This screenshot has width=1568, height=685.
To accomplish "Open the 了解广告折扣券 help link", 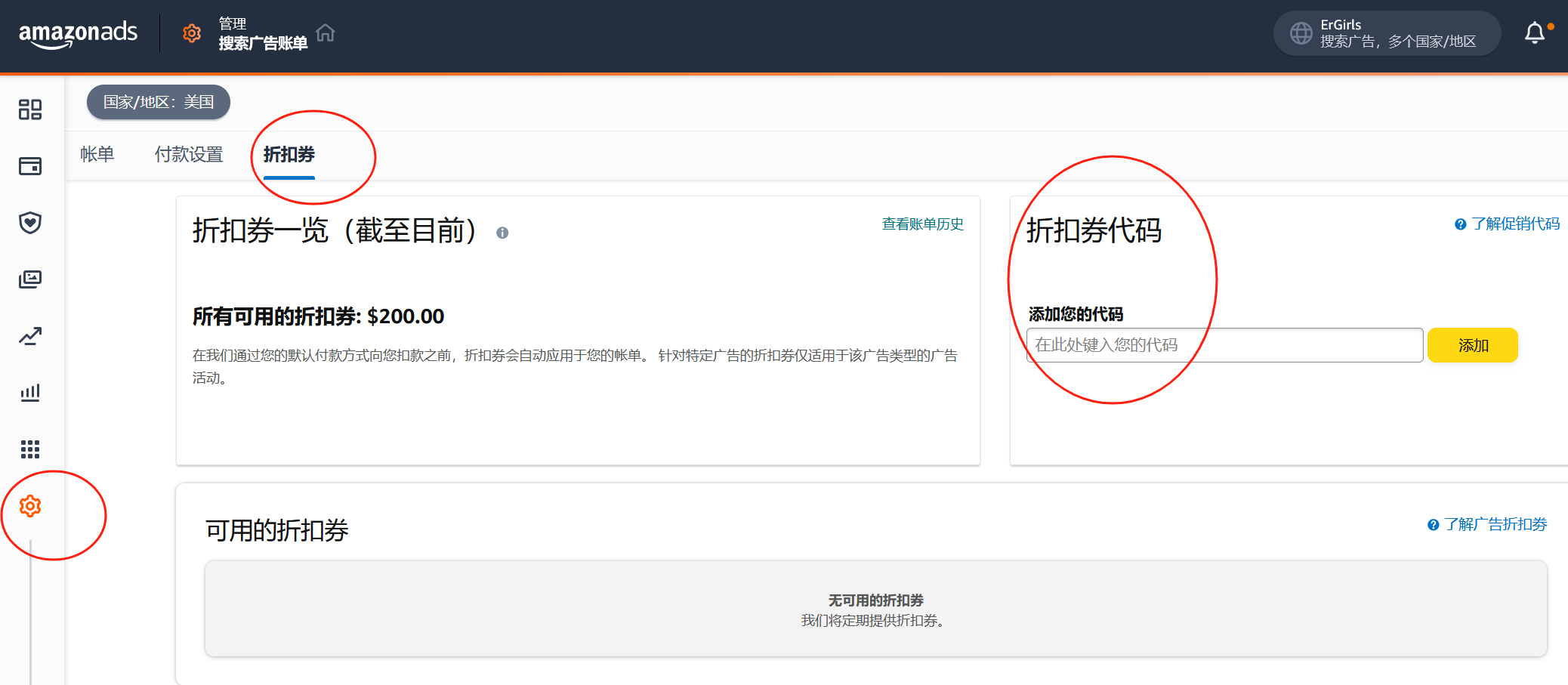I will click(x=1487, y=524).
